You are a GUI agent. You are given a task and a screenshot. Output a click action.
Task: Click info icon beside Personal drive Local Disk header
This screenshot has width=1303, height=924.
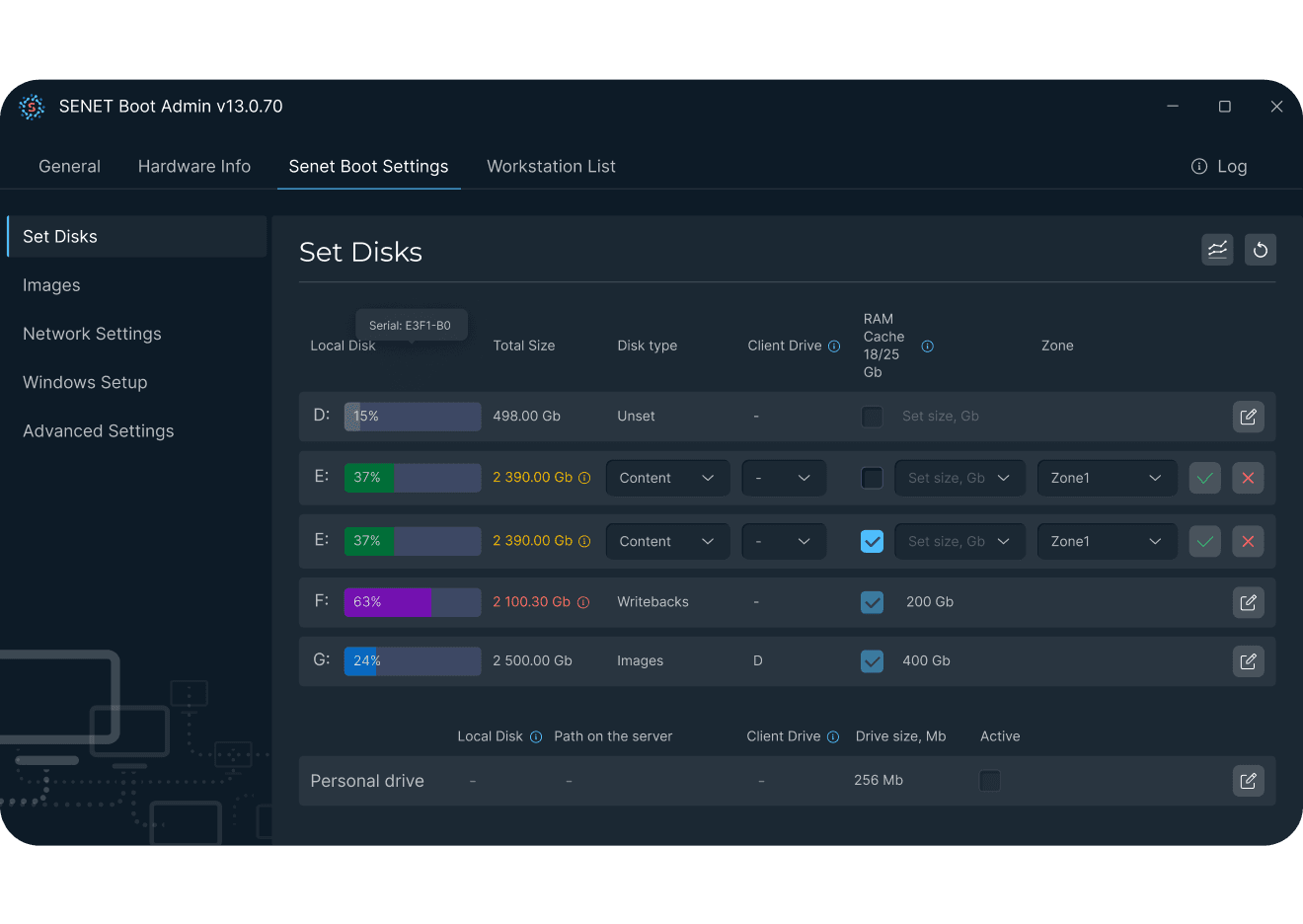pyautogui.click(x=536, y=736)
